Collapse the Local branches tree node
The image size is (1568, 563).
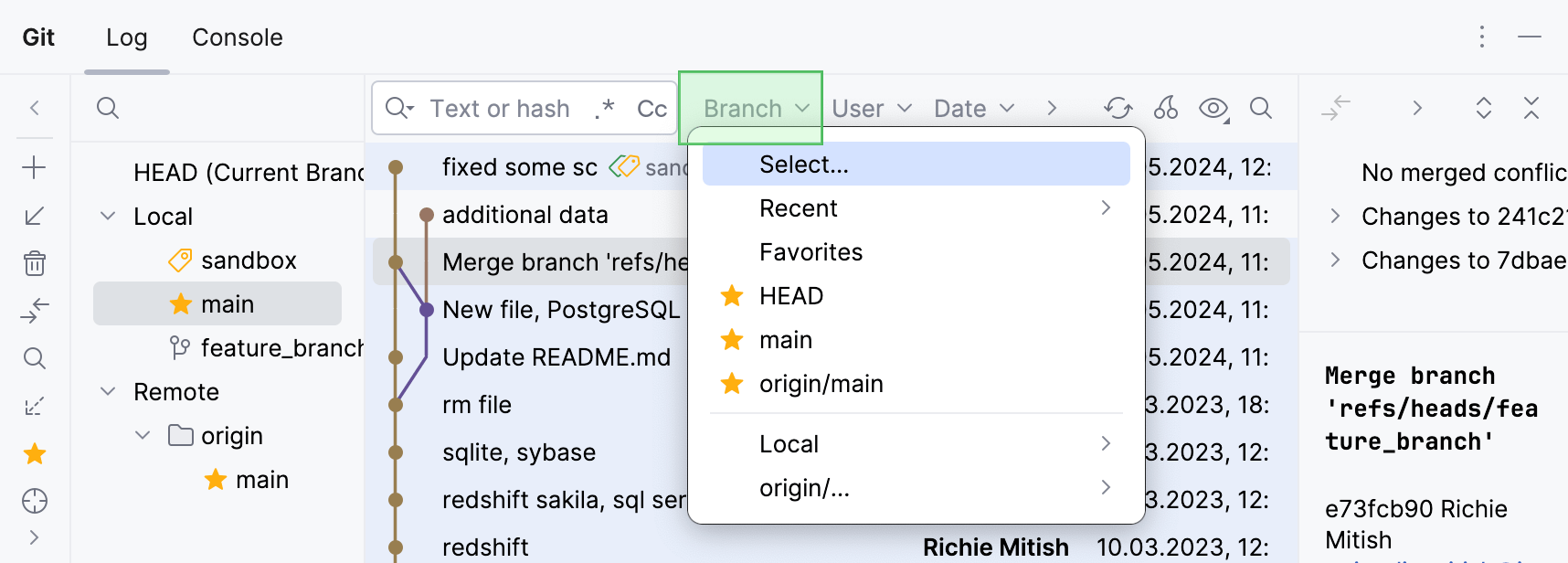[x=108, y=217]
